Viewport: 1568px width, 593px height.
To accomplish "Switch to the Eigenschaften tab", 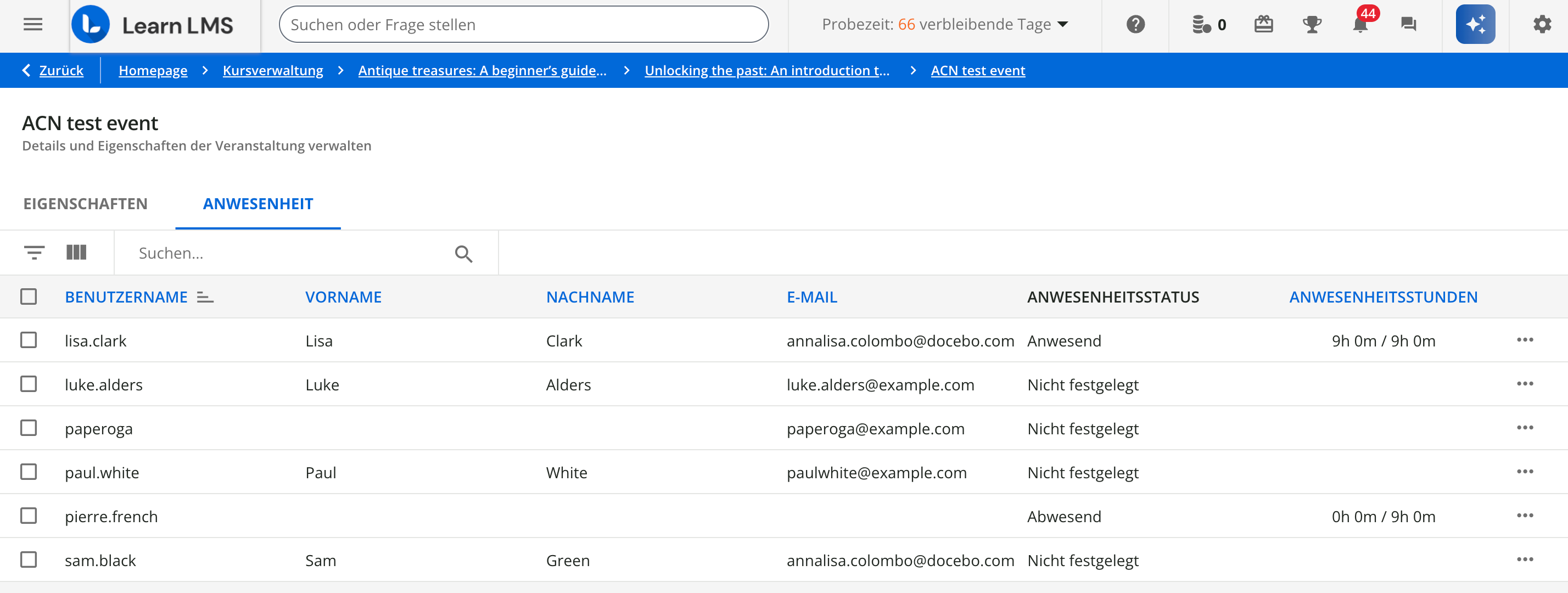I will [85, 204].
